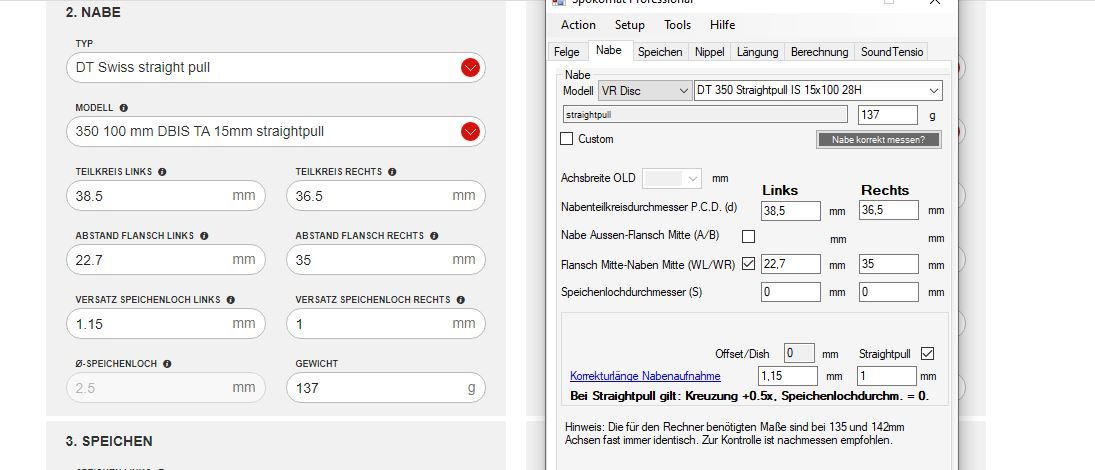The image size is (1095, 470).
Task: Open the Action menu in Spokomat
Action: click(x=578, y=25)
